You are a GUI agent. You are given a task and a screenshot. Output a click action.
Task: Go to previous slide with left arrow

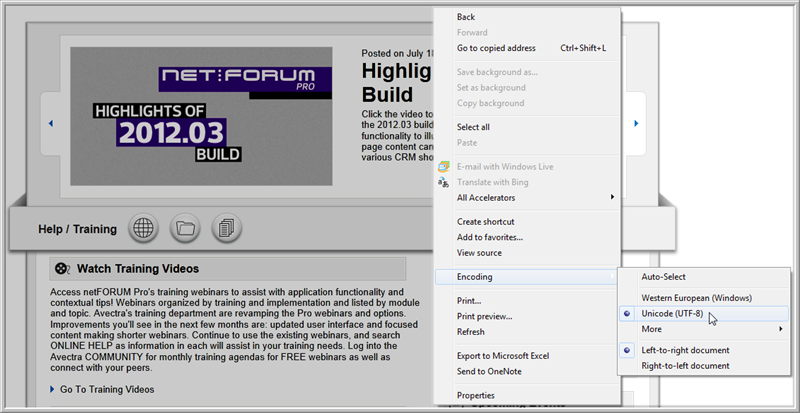(x=51, y=123)
